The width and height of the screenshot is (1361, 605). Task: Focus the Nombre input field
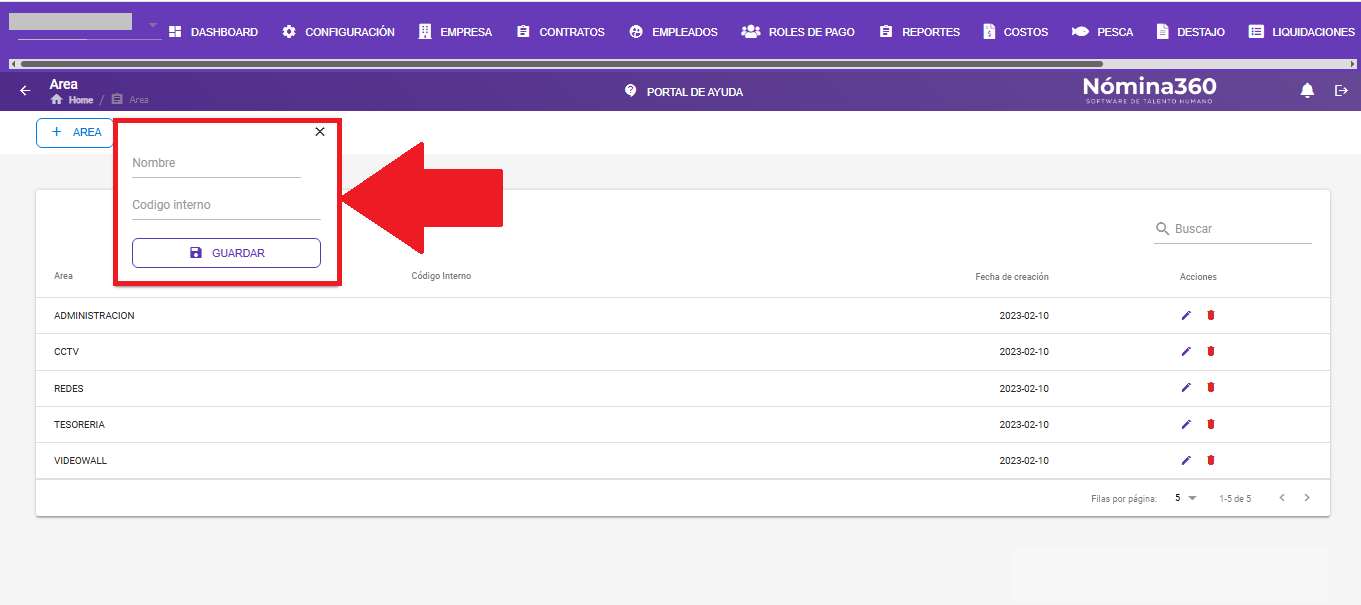[216, 163]
